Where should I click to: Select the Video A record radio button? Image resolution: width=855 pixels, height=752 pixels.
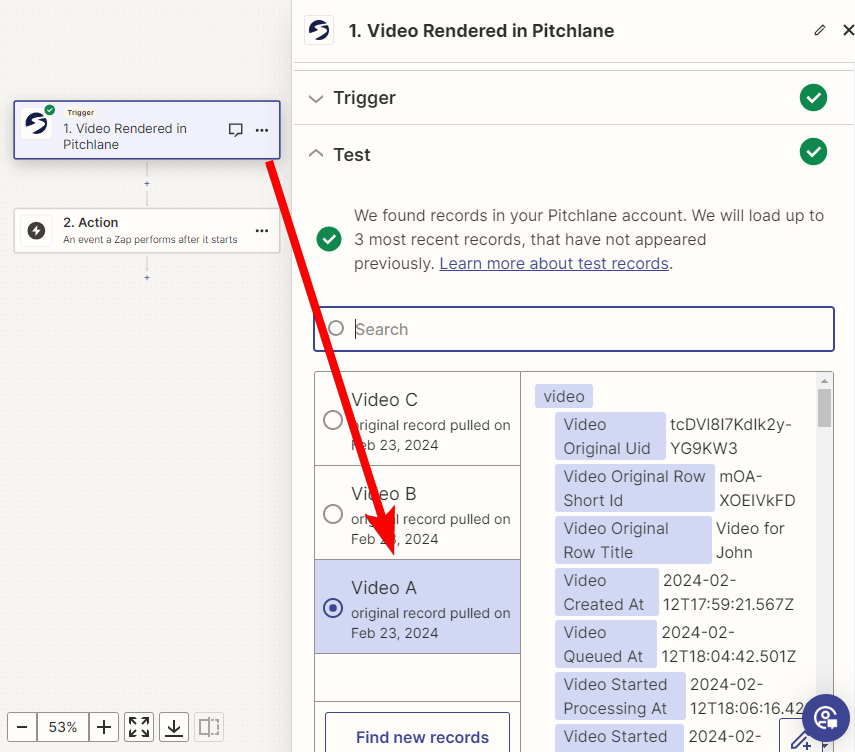(x=333, y=607)
